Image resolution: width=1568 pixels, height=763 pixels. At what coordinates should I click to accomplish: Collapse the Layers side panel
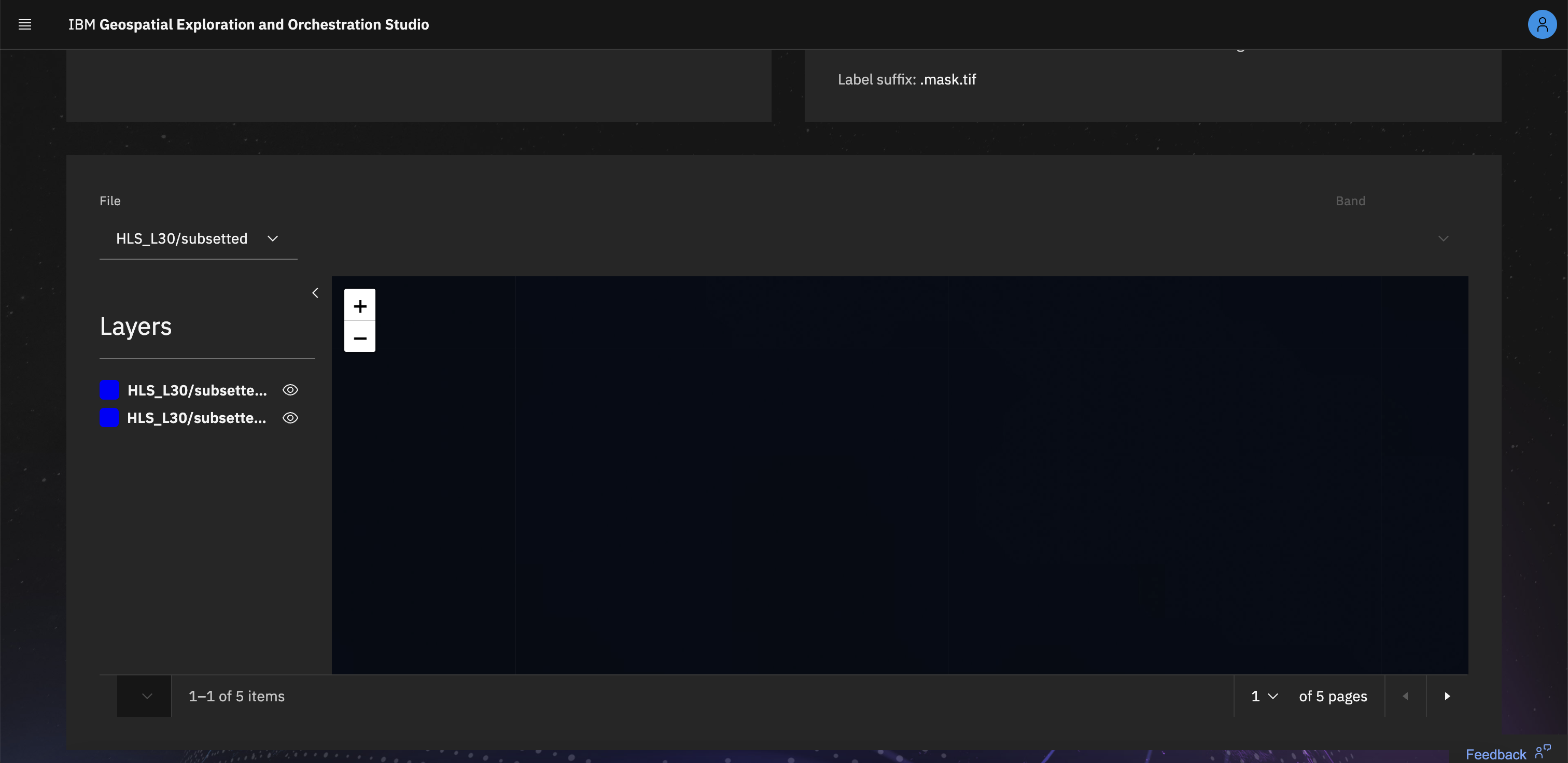(315, 293)
